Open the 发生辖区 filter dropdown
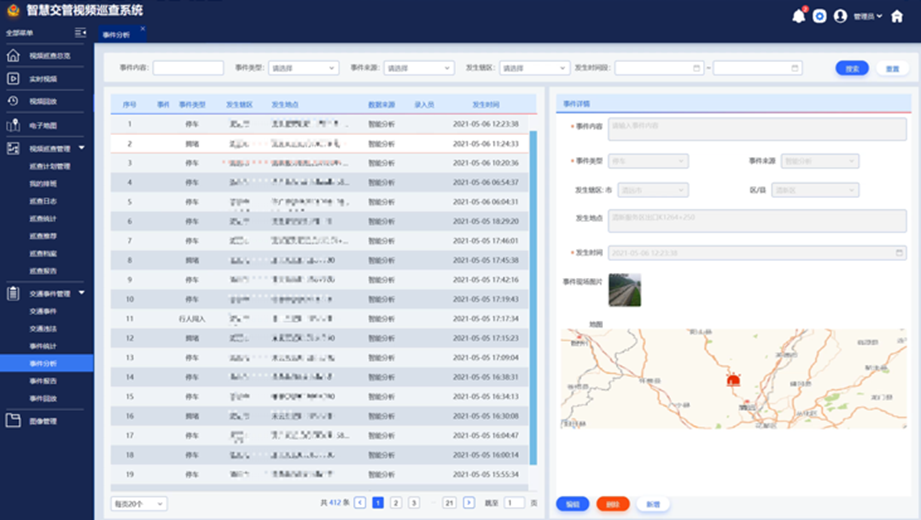 pos(535,68)
